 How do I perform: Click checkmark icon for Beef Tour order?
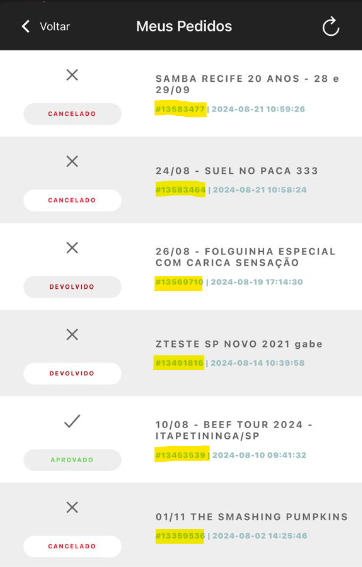pyautogui.click(x=72, y=421)
